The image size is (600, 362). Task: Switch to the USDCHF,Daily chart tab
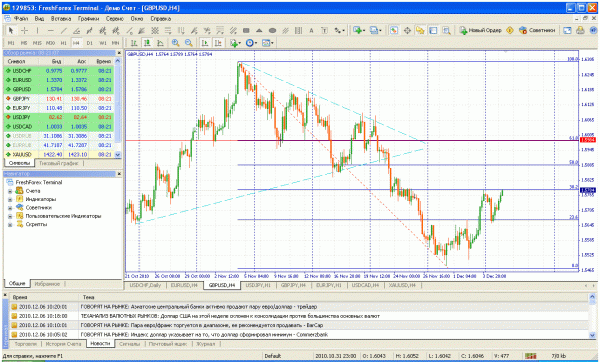145,285
